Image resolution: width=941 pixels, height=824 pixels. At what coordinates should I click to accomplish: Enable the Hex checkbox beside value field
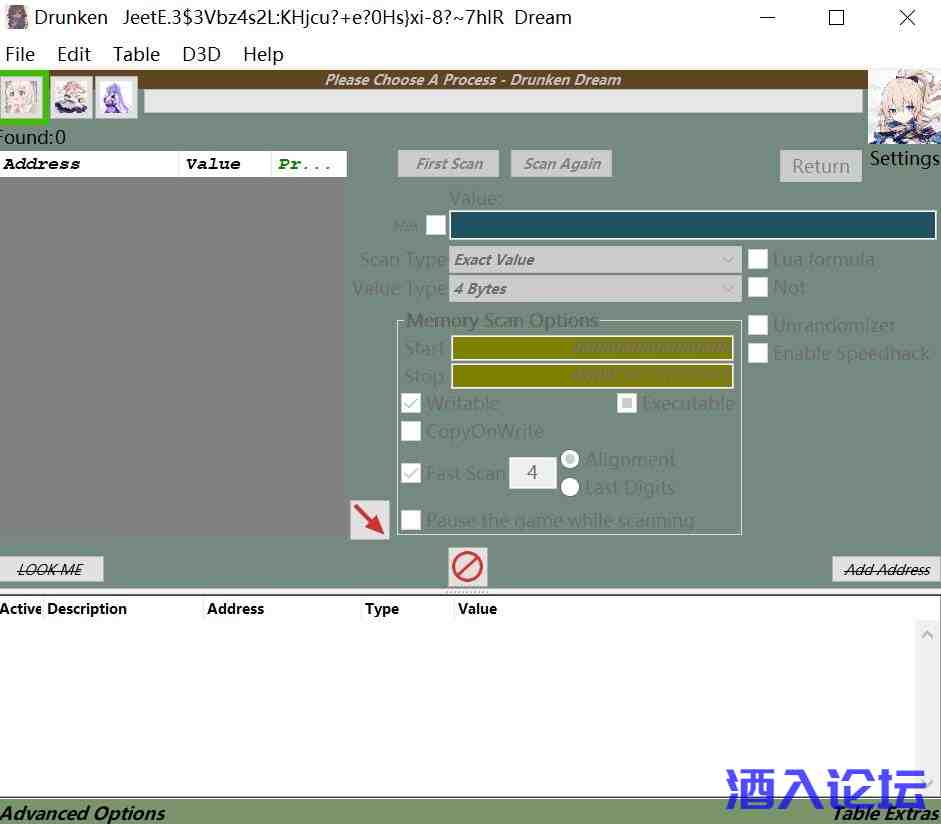[436, 225]
